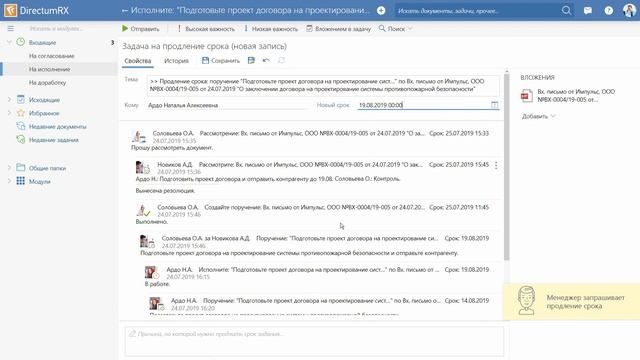Open the user profile avatar
This screenshot has height=360, width=640.
[629, 10]
